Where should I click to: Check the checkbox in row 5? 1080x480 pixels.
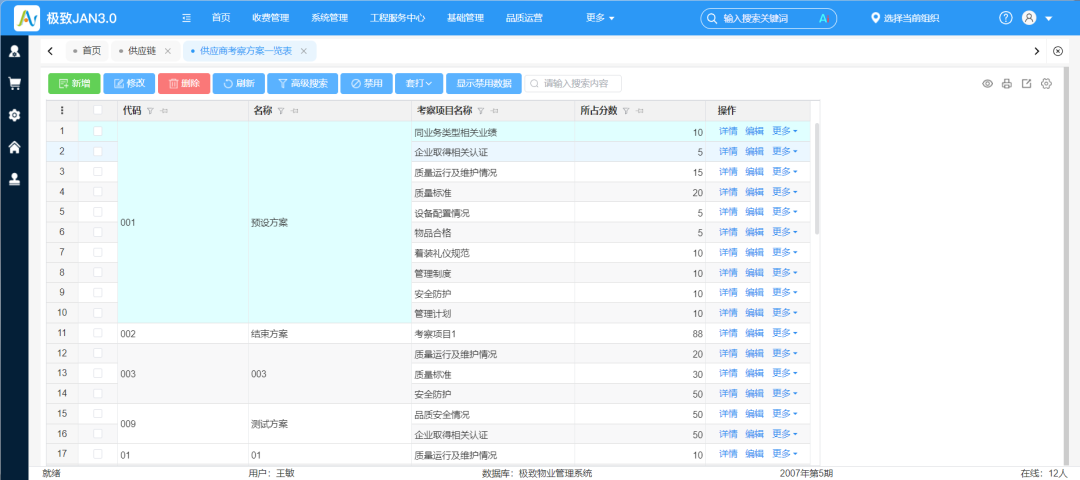tap(98, 211)
